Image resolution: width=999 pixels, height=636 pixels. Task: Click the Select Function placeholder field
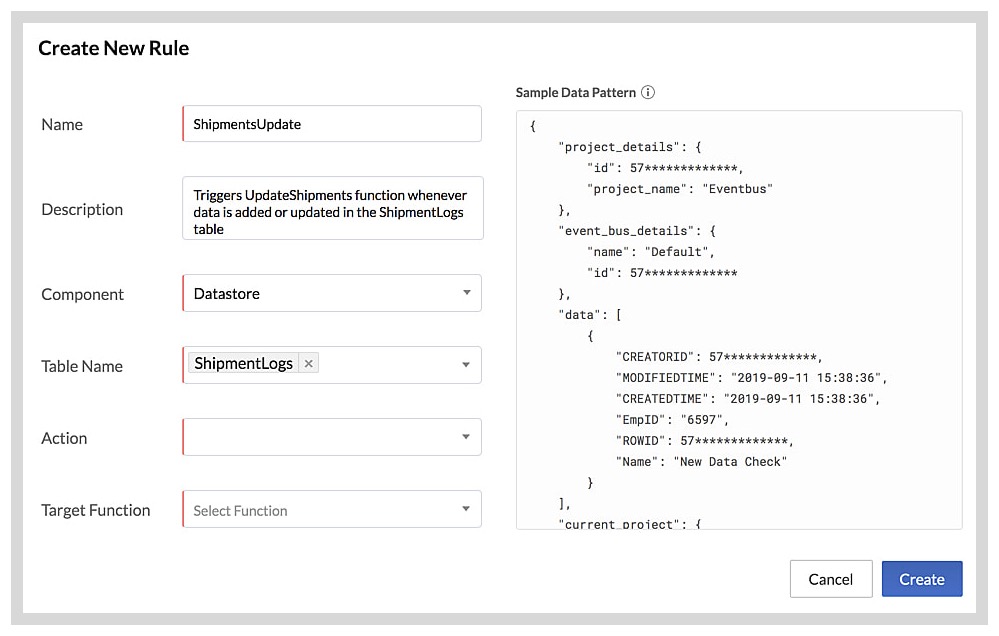point(240,509)
